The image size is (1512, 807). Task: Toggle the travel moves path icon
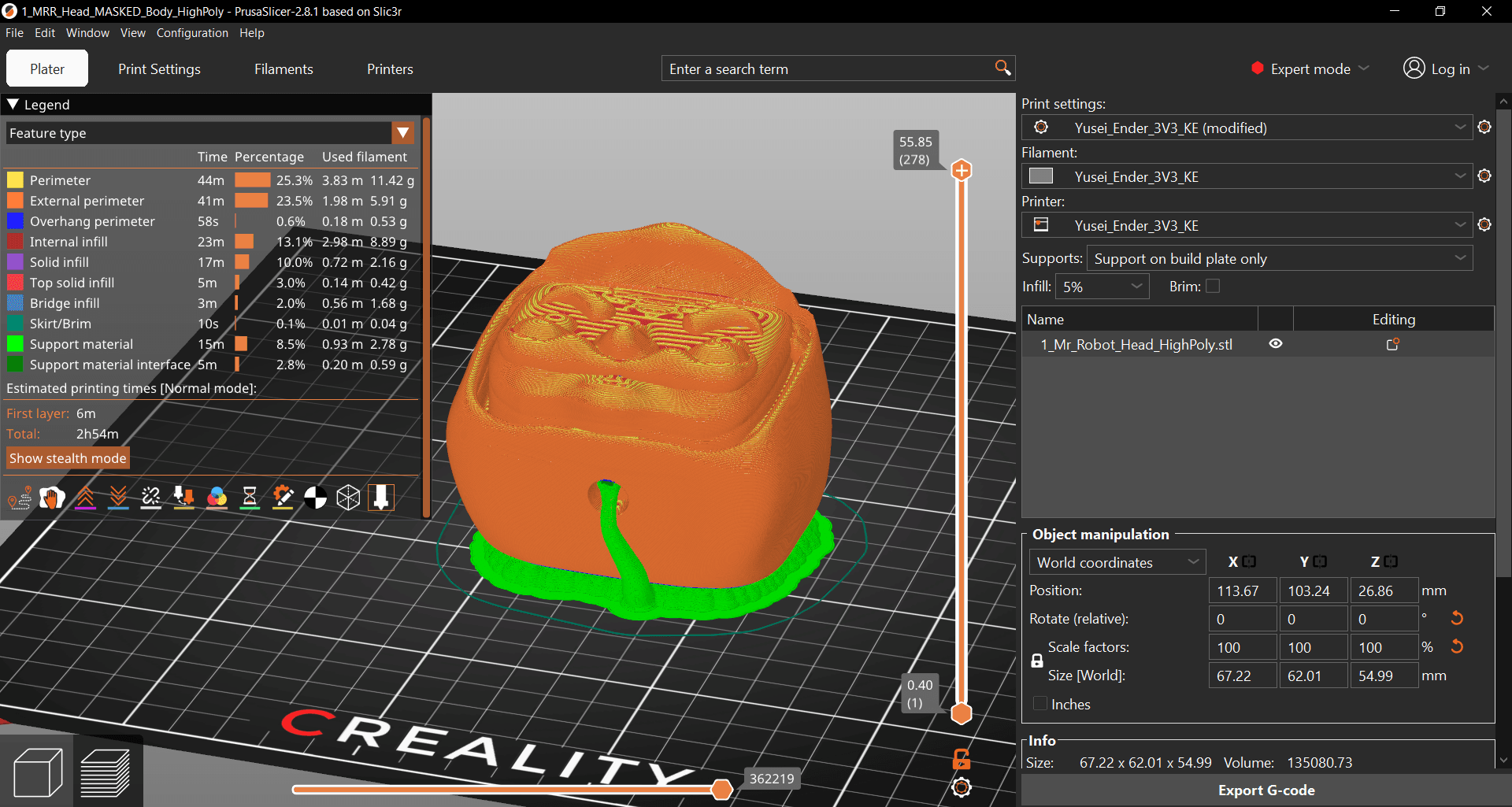tap(19, 498)
